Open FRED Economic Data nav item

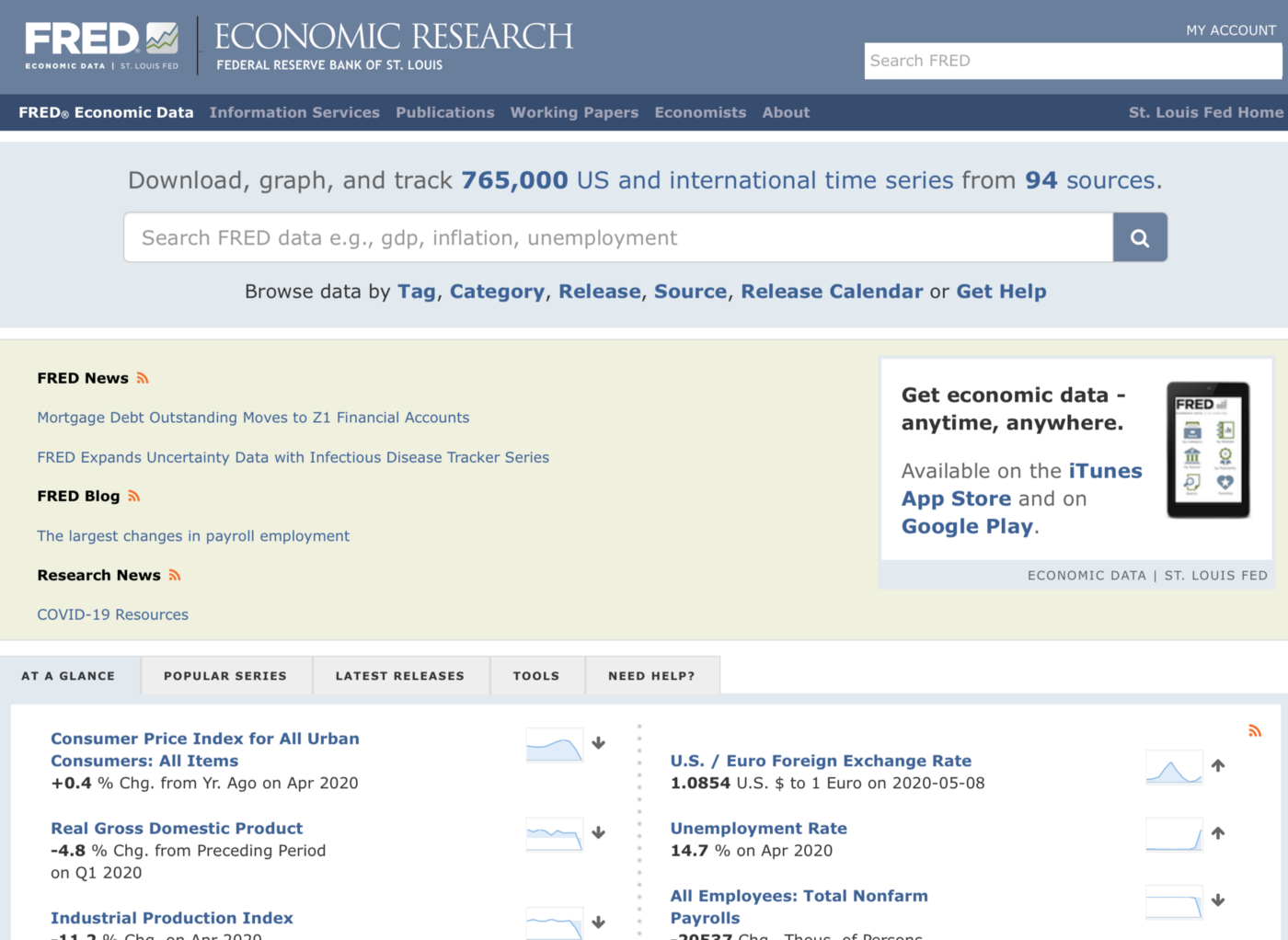click(106, 112)
